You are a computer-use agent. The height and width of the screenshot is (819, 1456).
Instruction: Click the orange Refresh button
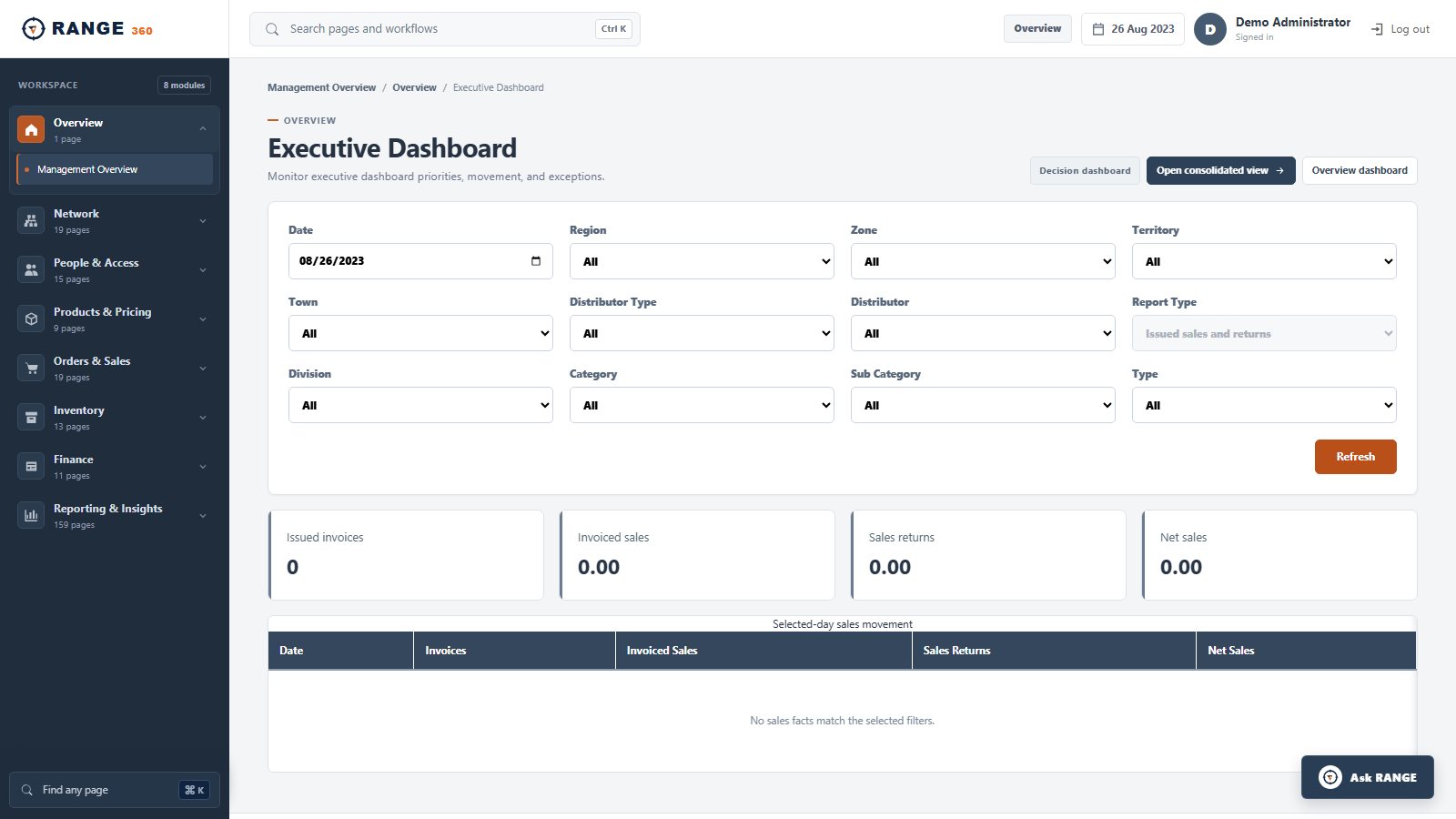click(x=1355, y=457)
